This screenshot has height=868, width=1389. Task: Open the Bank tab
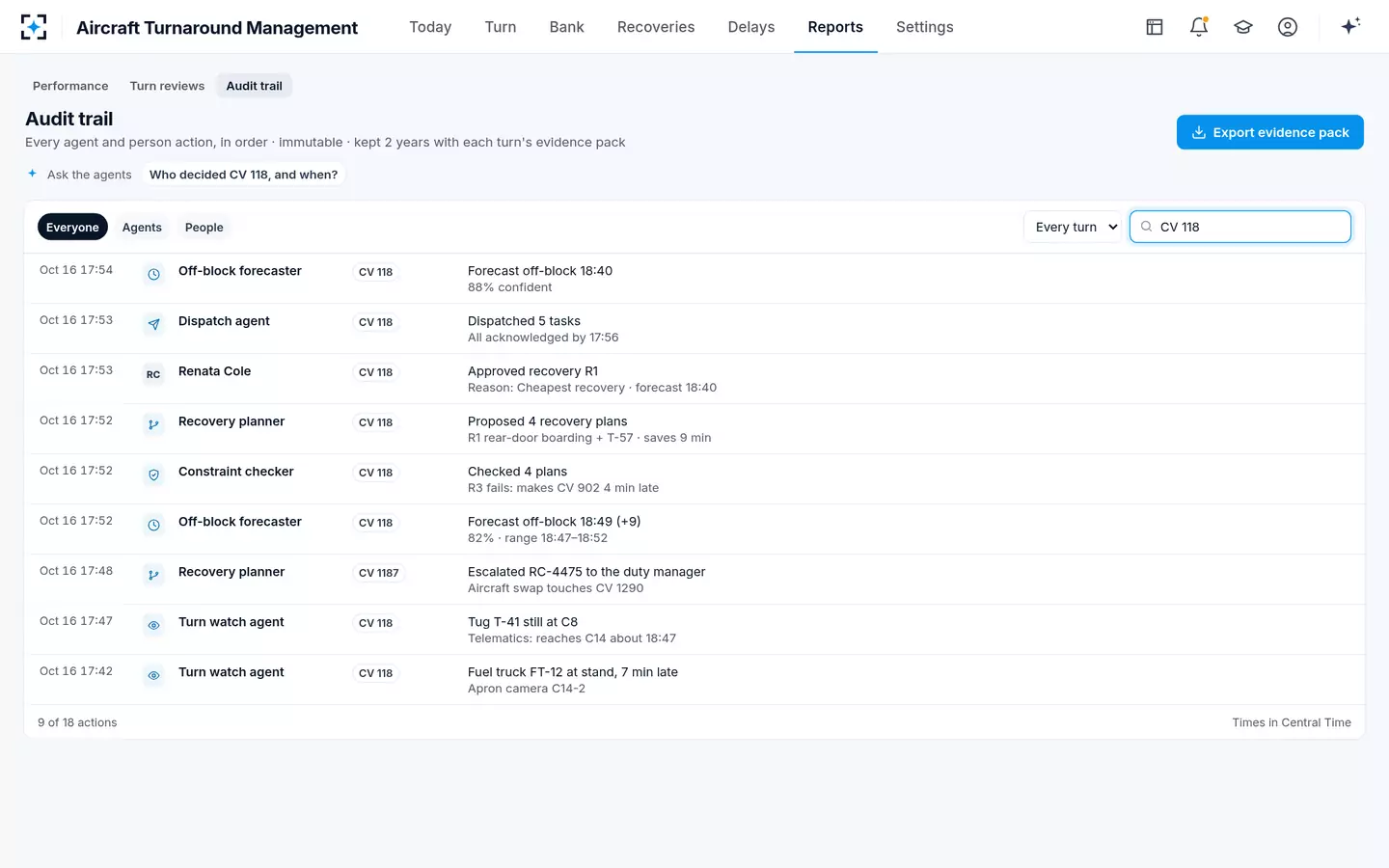coord(567,27)
